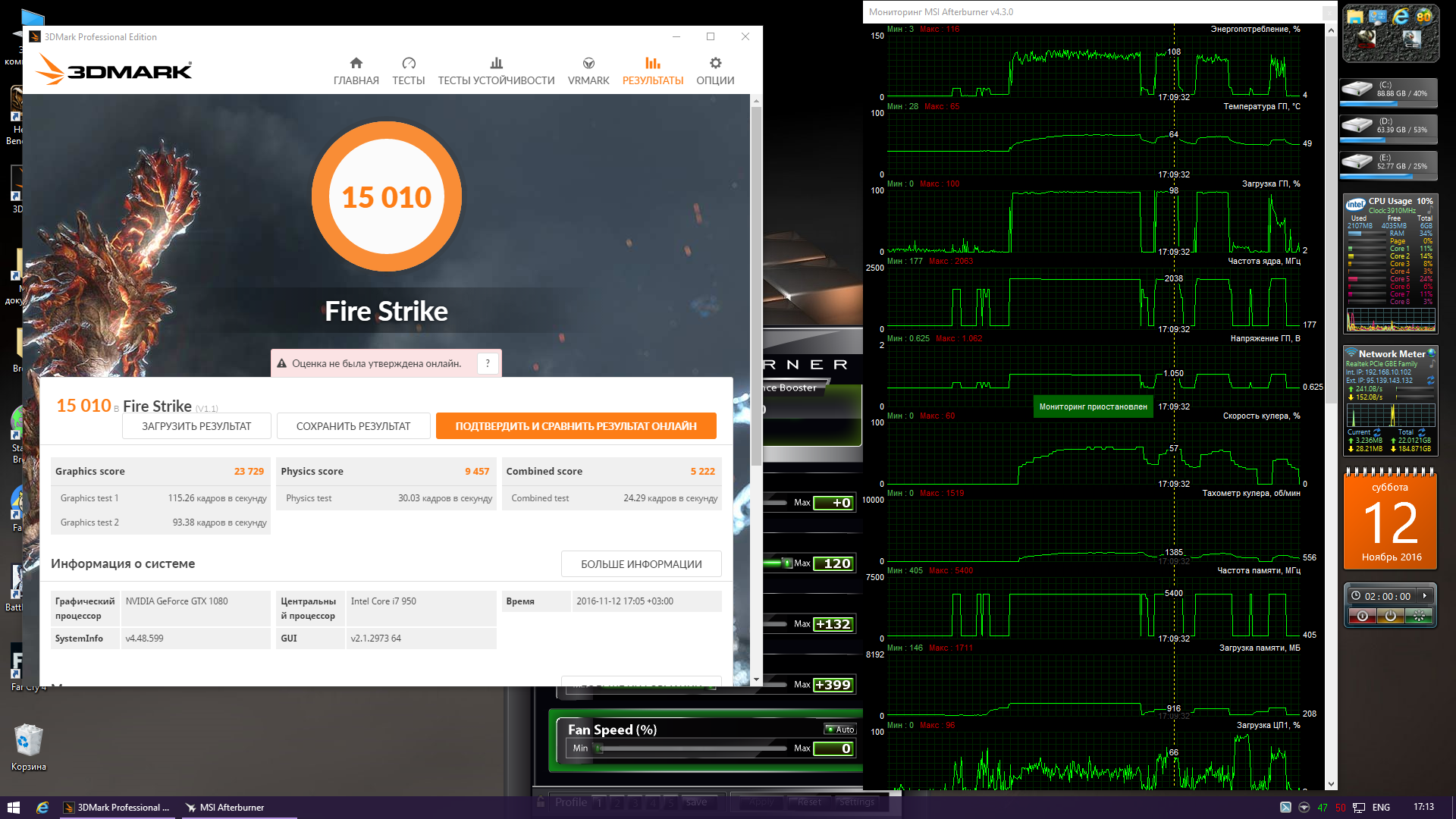Click the question mark help icon by warning
The width and height of the screenshot is (1456, 819).
(488, 363)
